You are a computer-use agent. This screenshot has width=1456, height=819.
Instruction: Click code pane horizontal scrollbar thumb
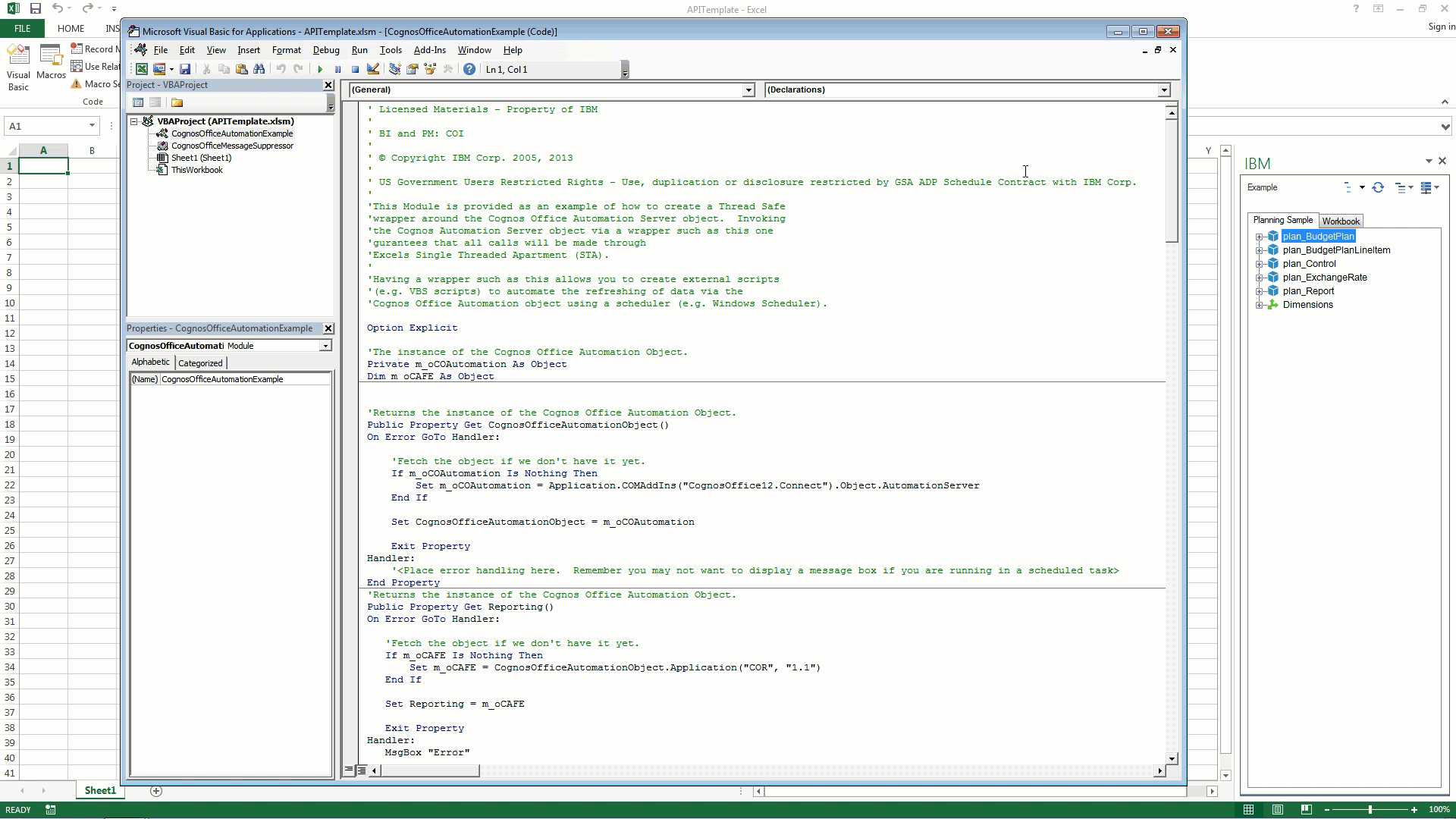coord(430,770)
